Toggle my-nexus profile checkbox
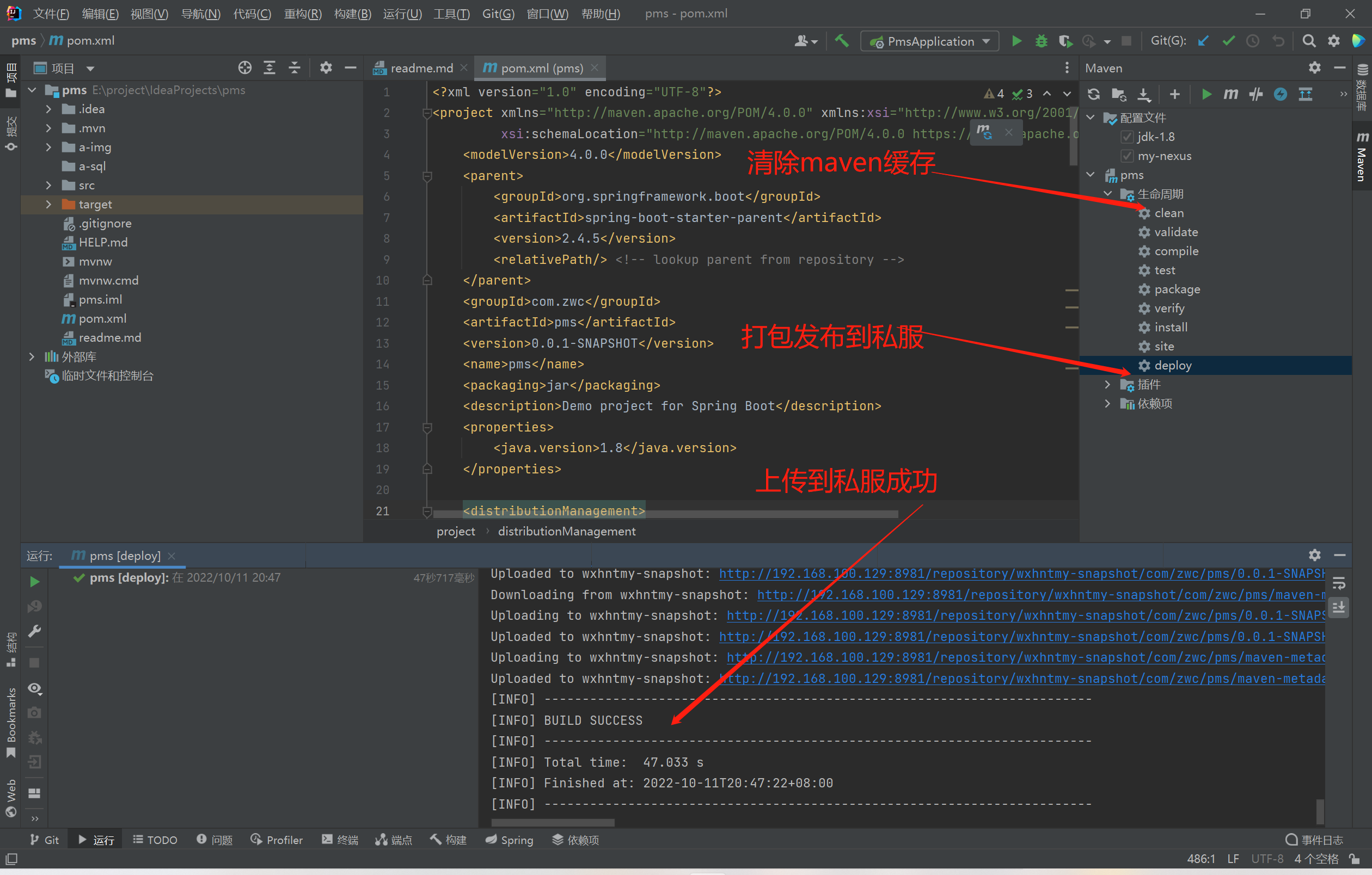This screenshot has width=1372, height=875. coord(1126,156)
